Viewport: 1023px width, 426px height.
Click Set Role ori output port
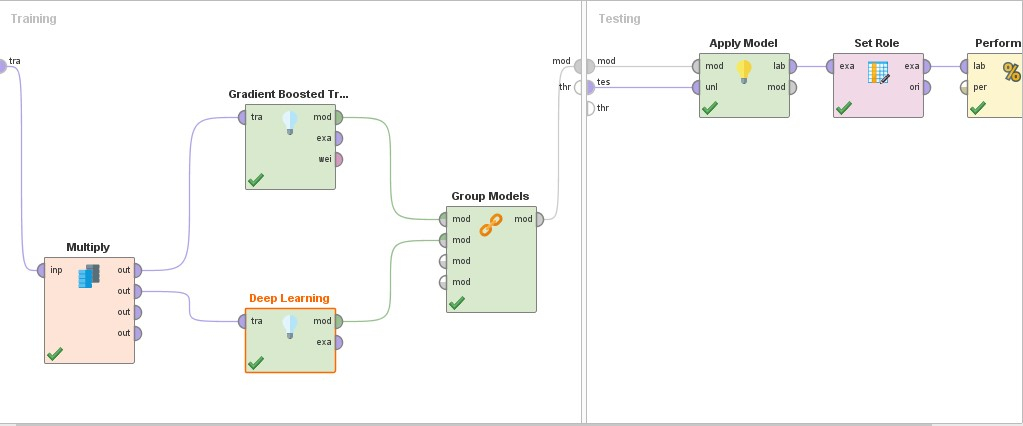coord(926,87)
